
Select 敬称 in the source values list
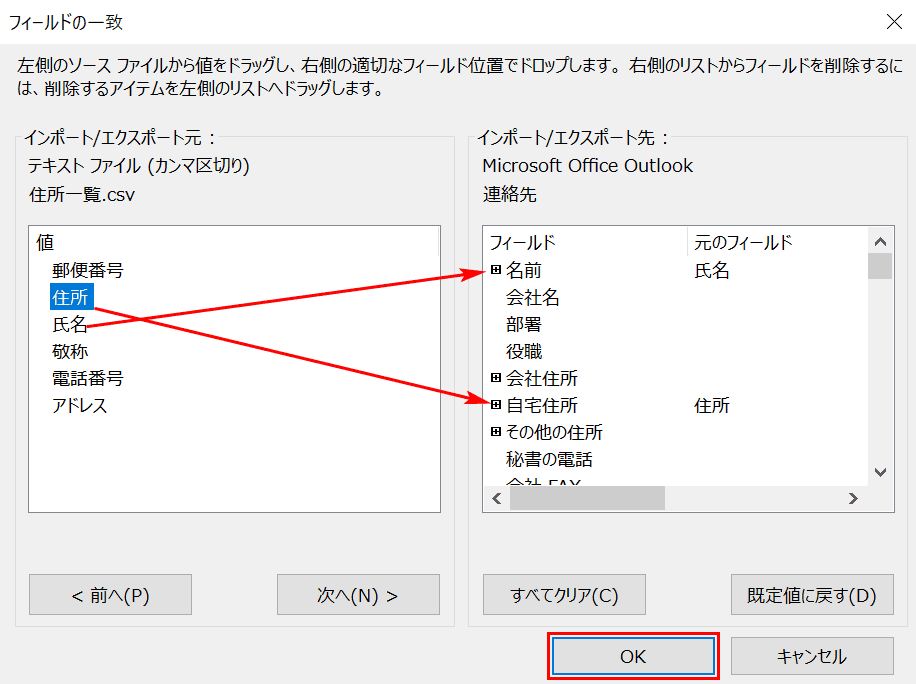(x=70, y=350)
